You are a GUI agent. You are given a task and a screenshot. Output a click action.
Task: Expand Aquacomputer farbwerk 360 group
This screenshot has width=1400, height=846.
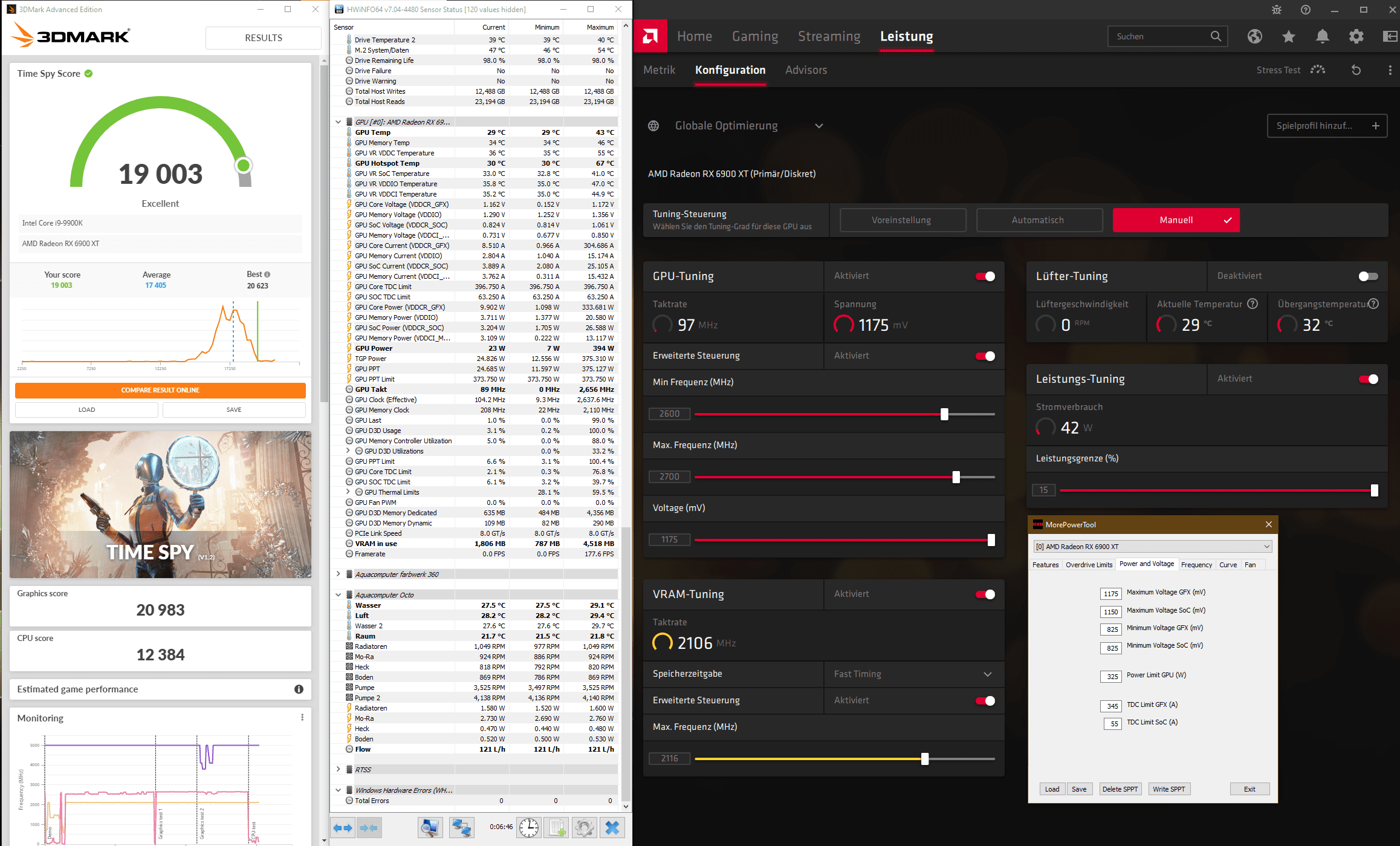tap(338, 574)
